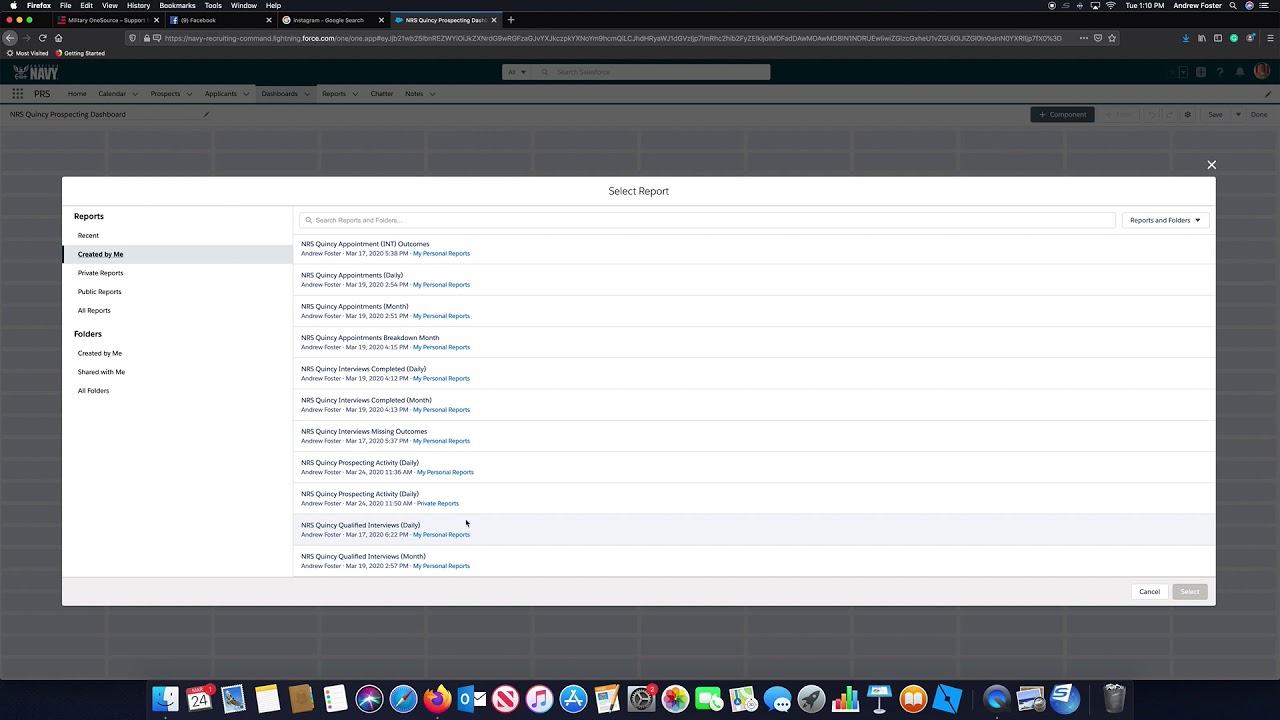Open Shared with Me folders
This screenshot has width=1280, height=720.
click(x=101, y=372)
